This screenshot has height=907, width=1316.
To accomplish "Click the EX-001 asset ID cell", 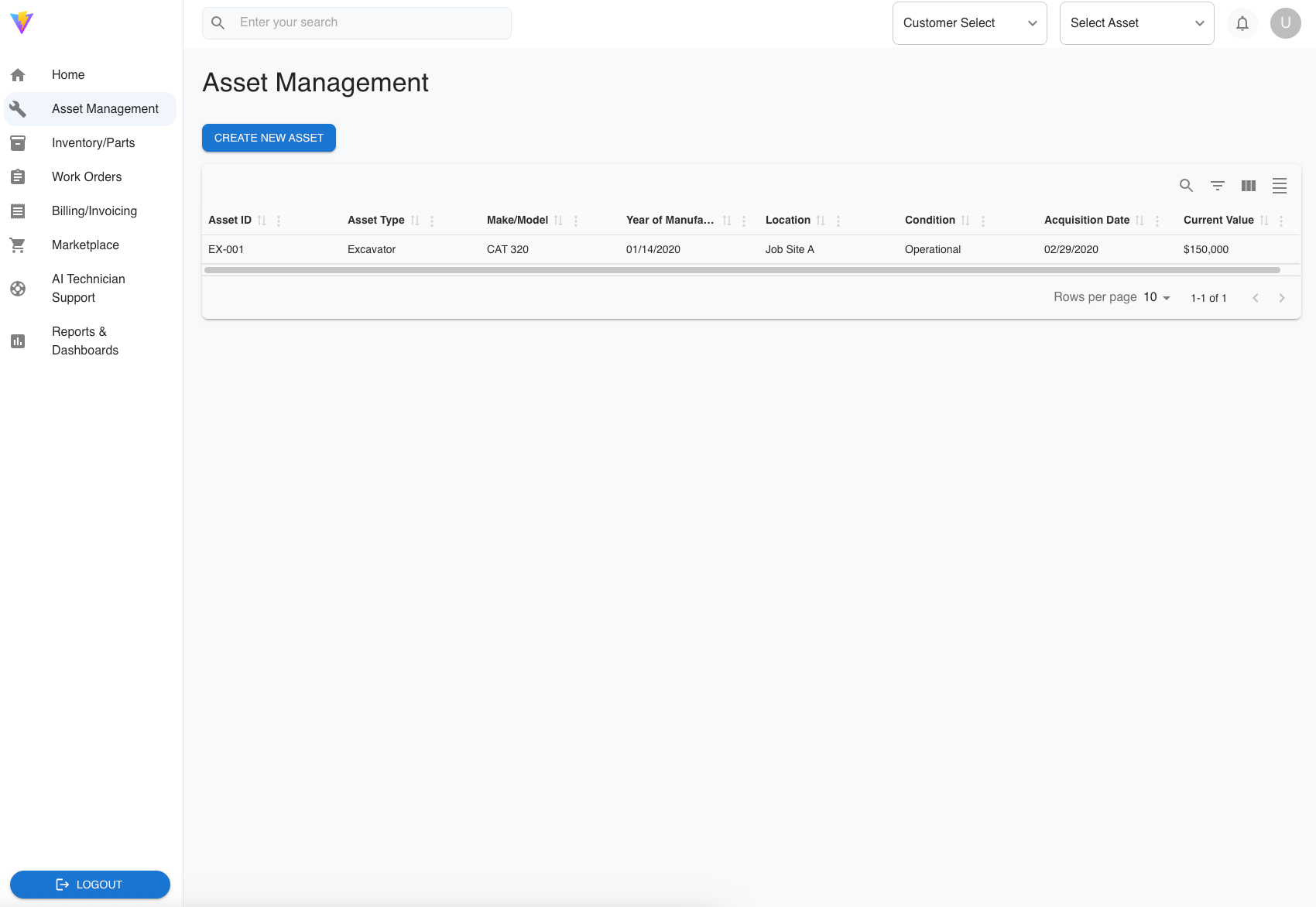I will click(272, 249).
